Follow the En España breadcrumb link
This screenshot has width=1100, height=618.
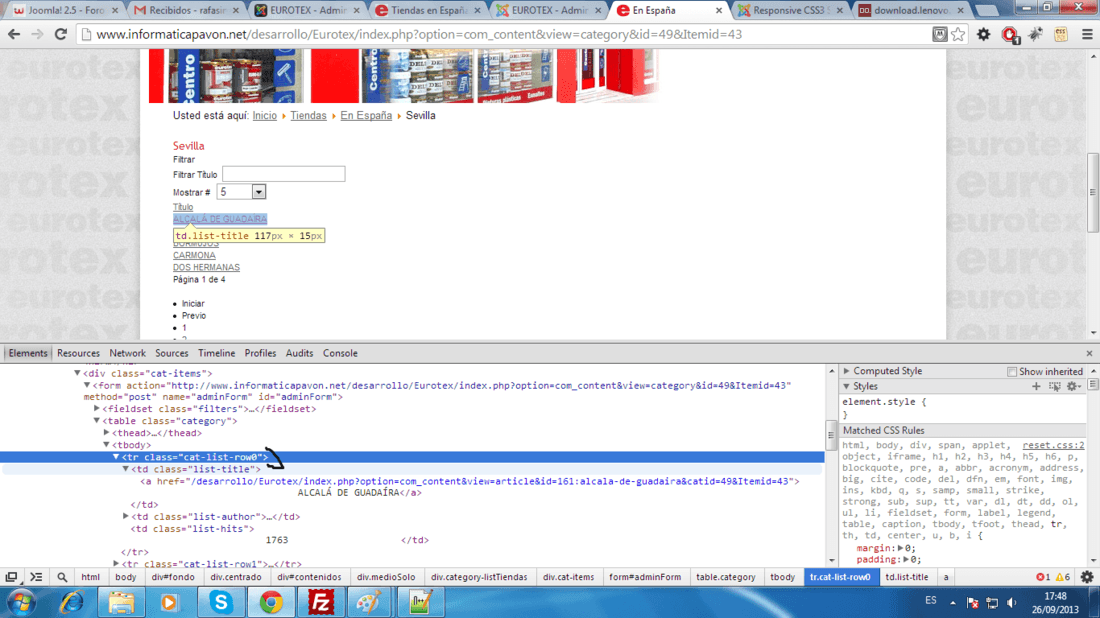[x=366, y=116]
